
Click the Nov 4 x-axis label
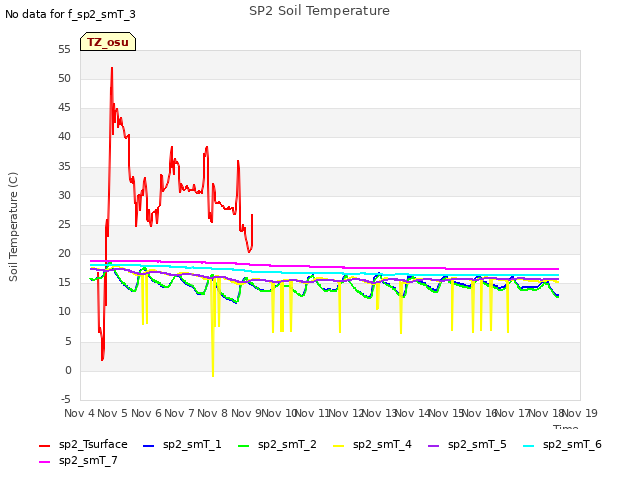click(x=79, y=413)
